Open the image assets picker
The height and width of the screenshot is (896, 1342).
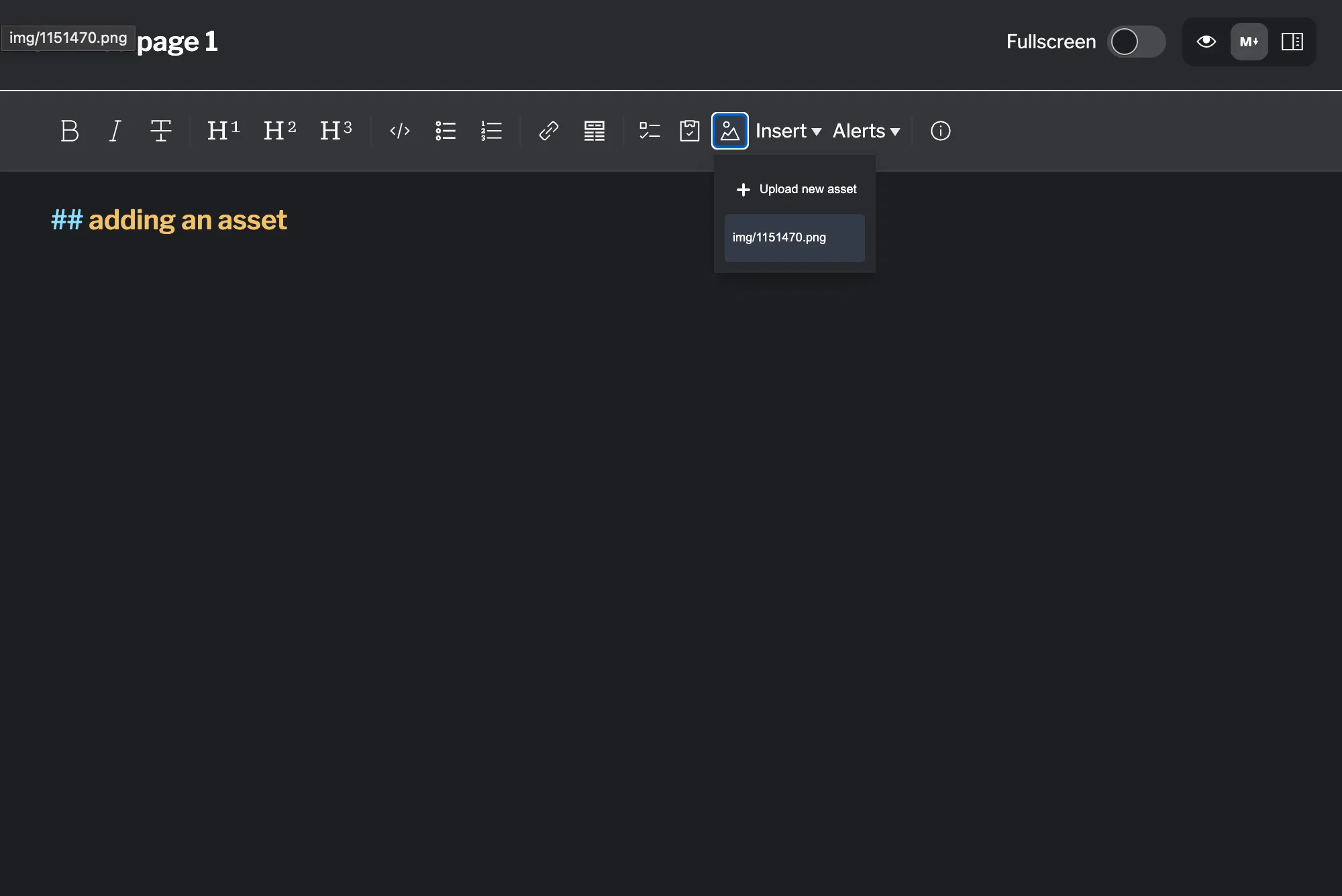pyautogui.click(x=729, y=131)
